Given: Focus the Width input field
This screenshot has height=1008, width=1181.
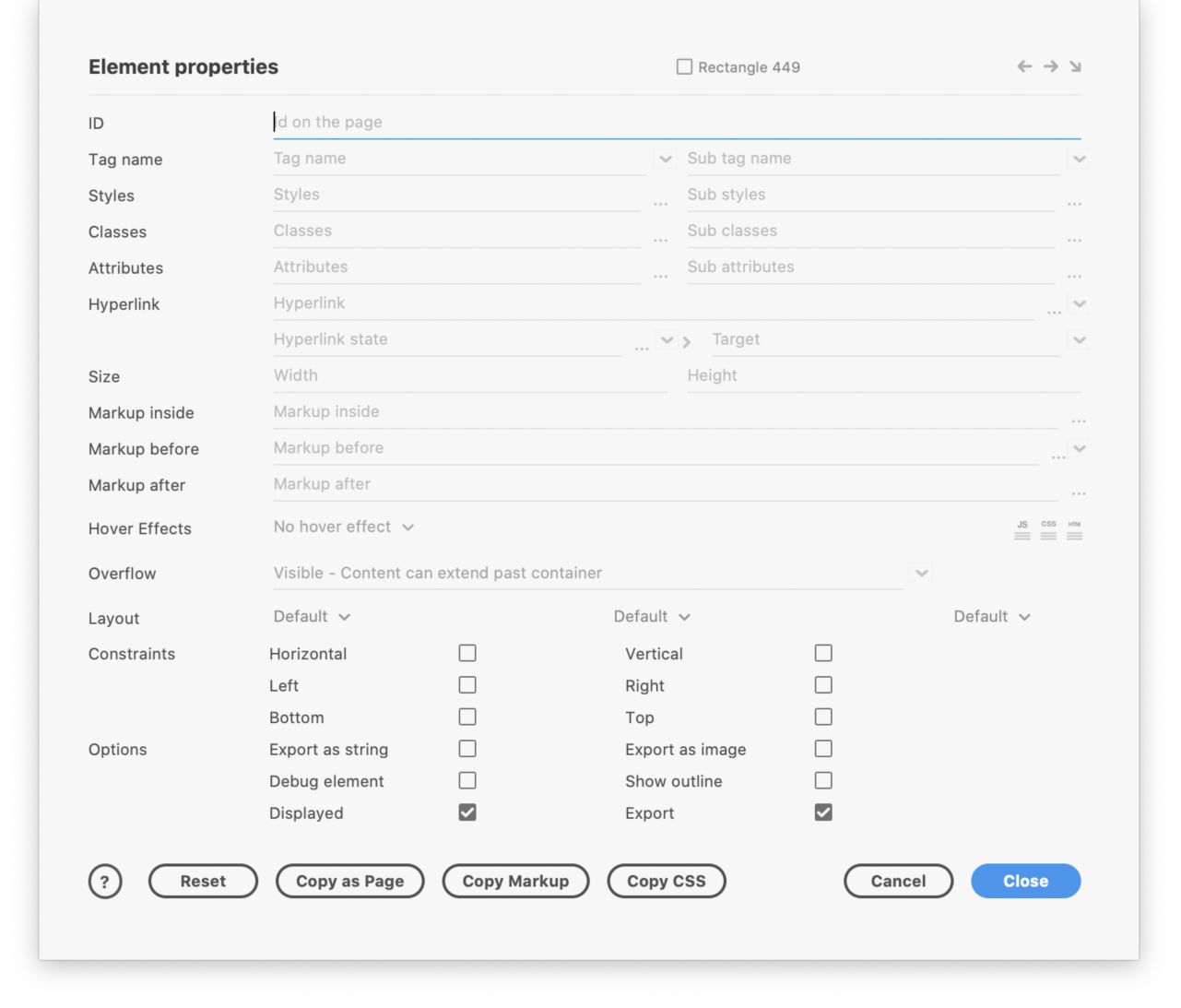Looking at the screenshot, I should point(468,376).
